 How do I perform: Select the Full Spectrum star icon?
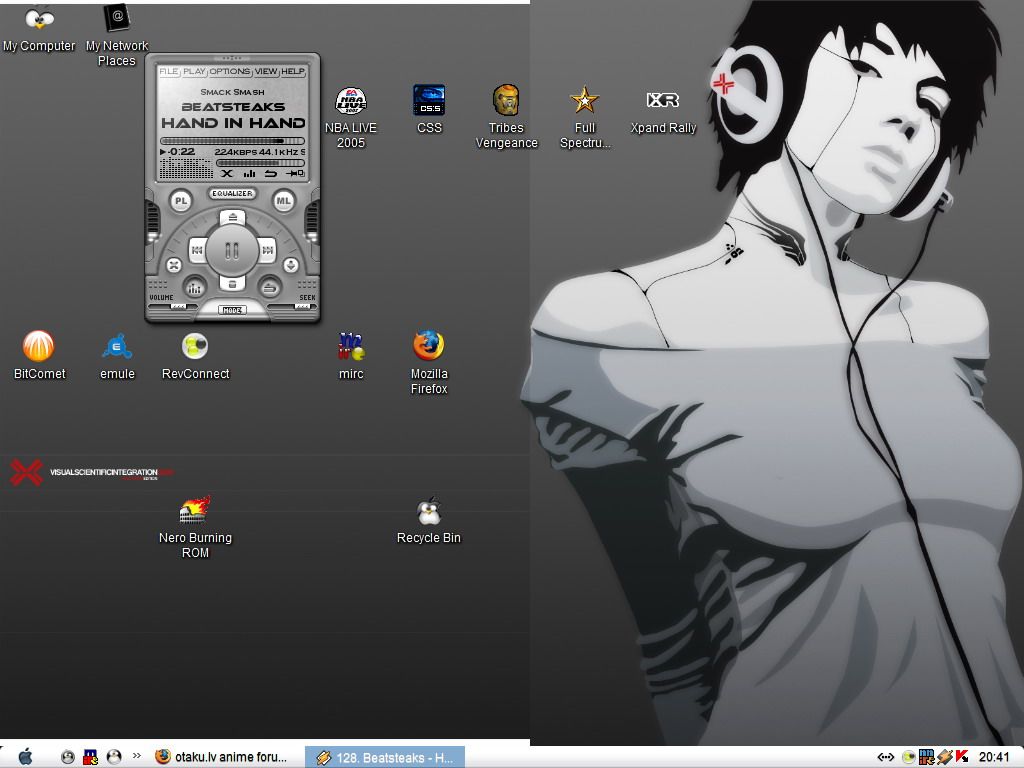point(584,118)
